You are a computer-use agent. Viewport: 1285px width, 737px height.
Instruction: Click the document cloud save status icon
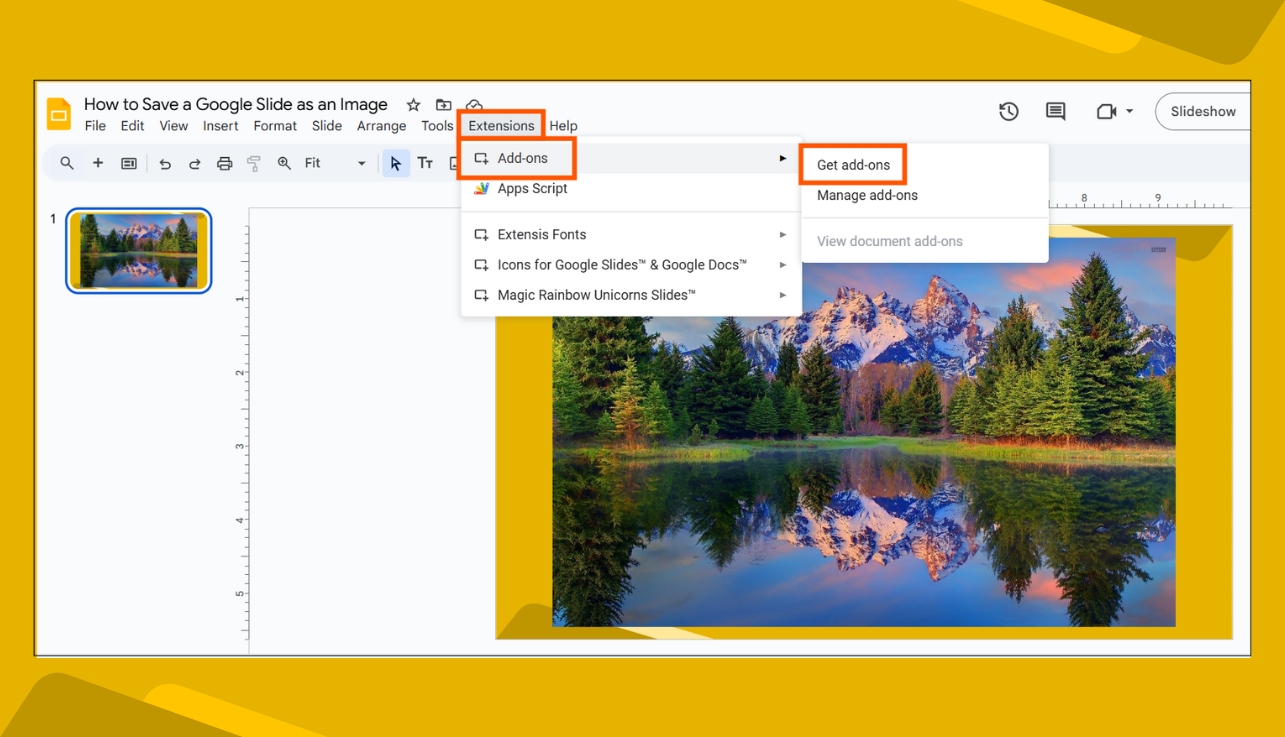(474, 104)
